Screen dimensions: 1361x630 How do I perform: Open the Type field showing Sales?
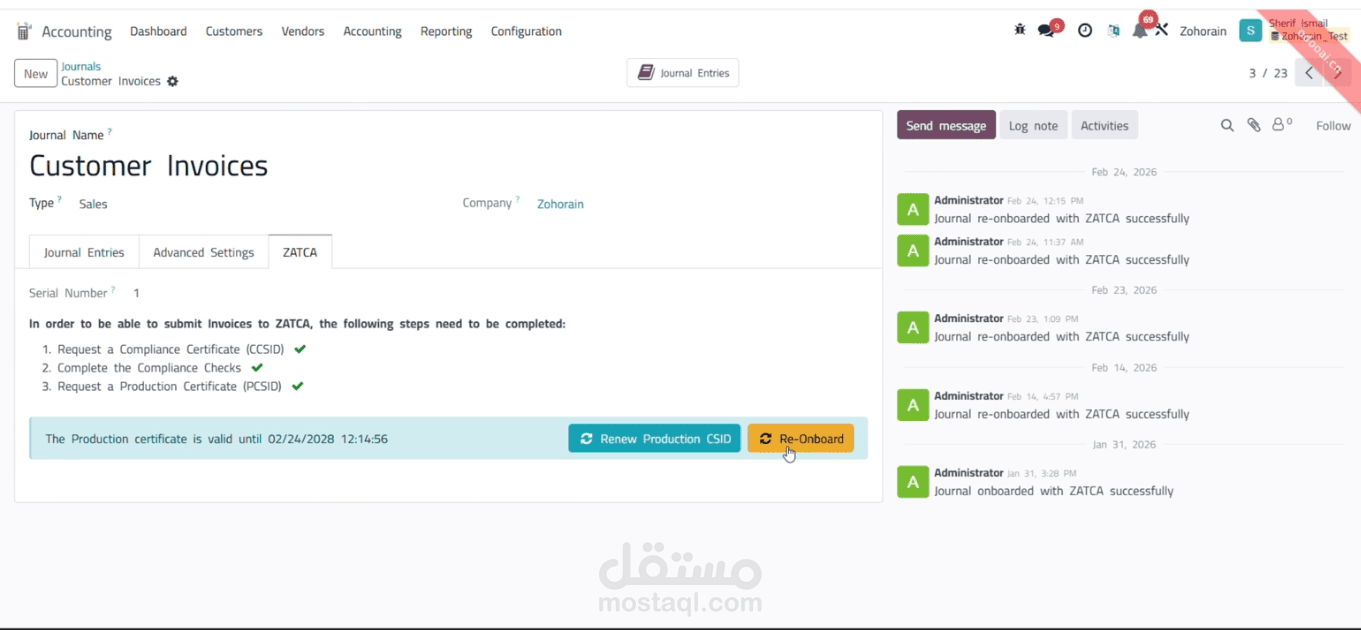[93, 204]
